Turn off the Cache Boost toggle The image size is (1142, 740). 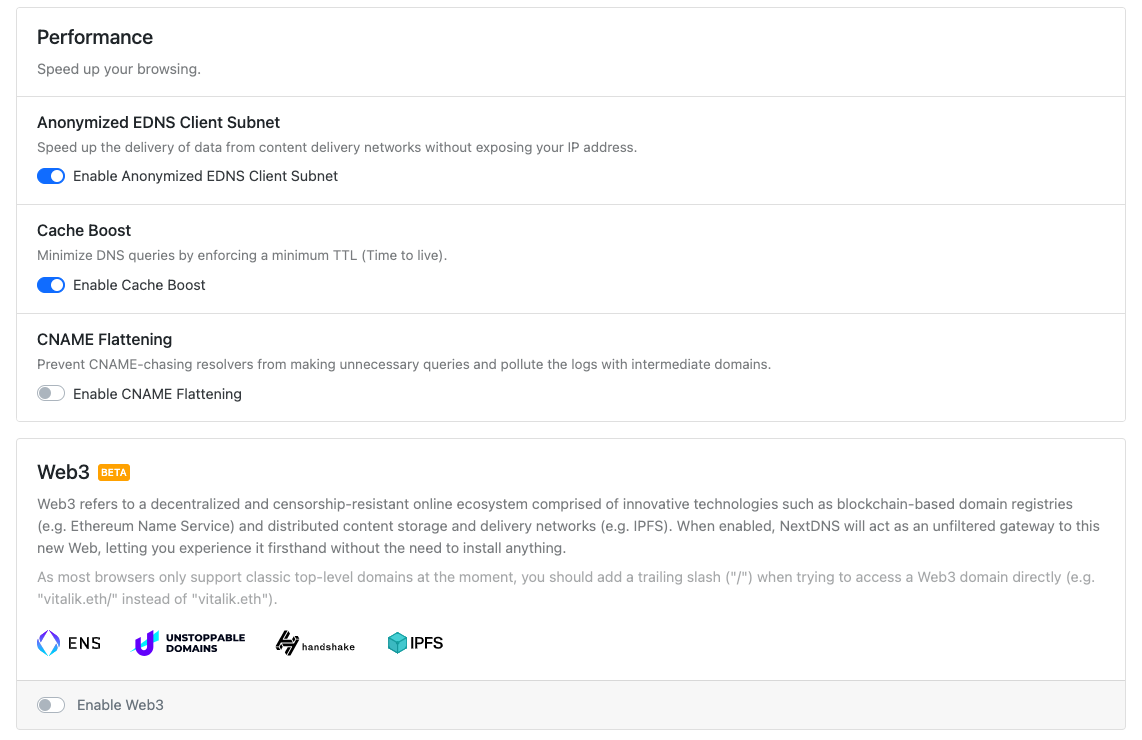pyautogui.click(x=51, y=285)
